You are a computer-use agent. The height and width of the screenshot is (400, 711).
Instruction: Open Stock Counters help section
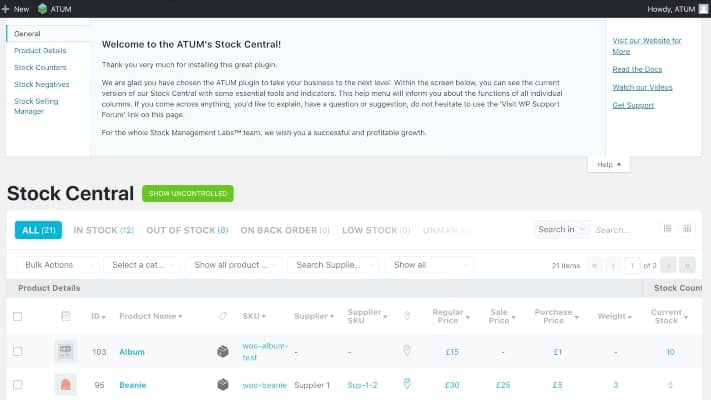[40, 67]
